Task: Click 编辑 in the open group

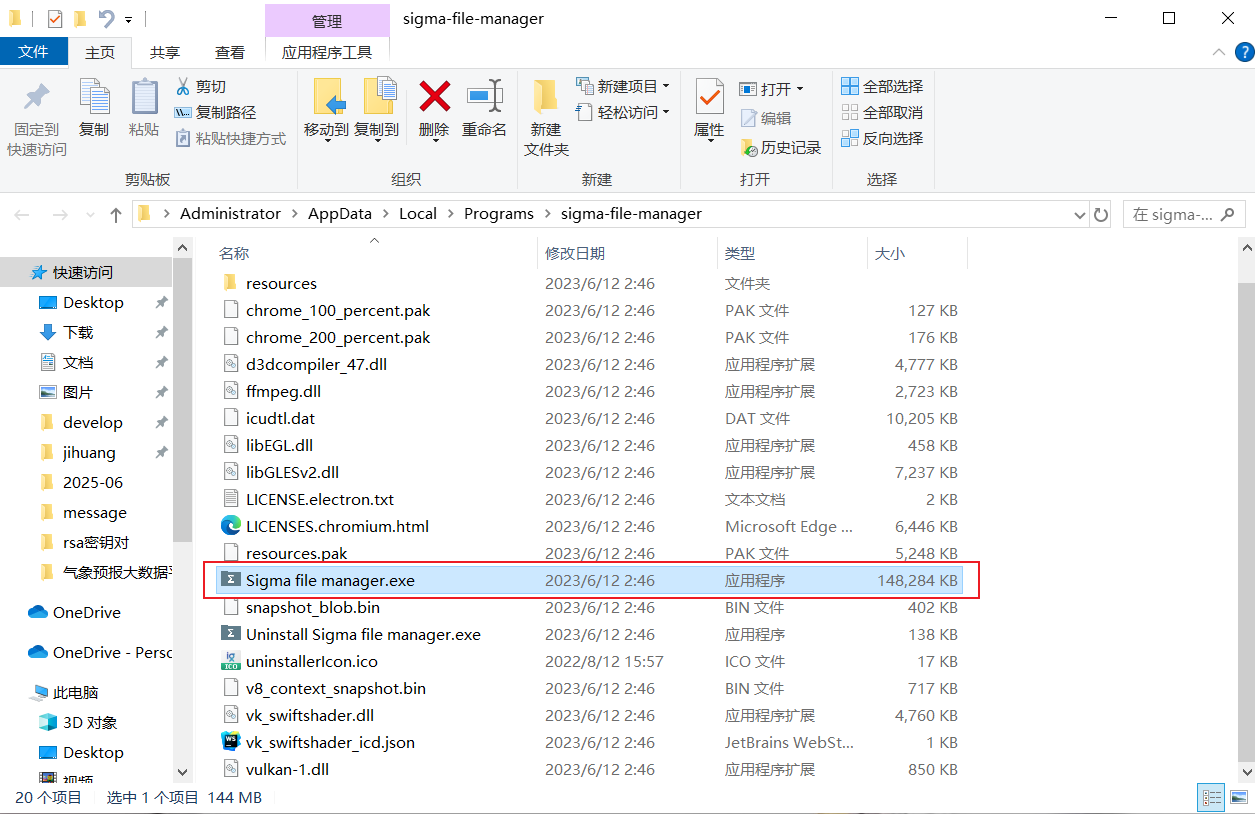Action: click(766, 118)
